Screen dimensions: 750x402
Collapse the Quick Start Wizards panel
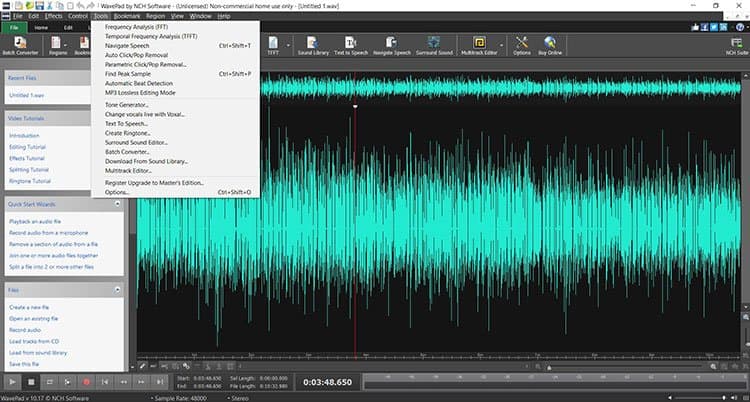(x=117, y=204)
